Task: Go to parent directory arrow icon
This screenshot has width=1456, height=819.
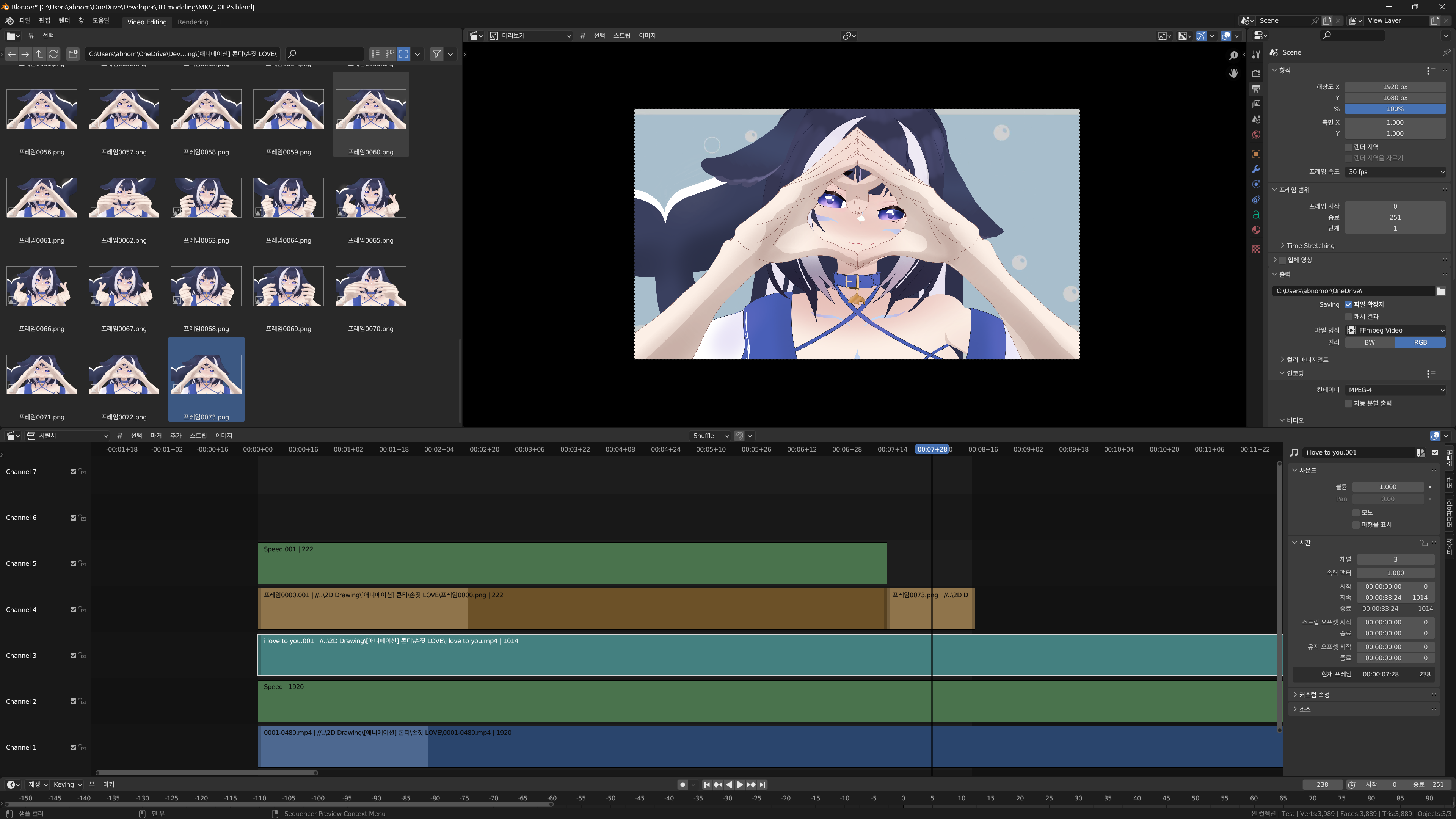Action: [39, 54]
